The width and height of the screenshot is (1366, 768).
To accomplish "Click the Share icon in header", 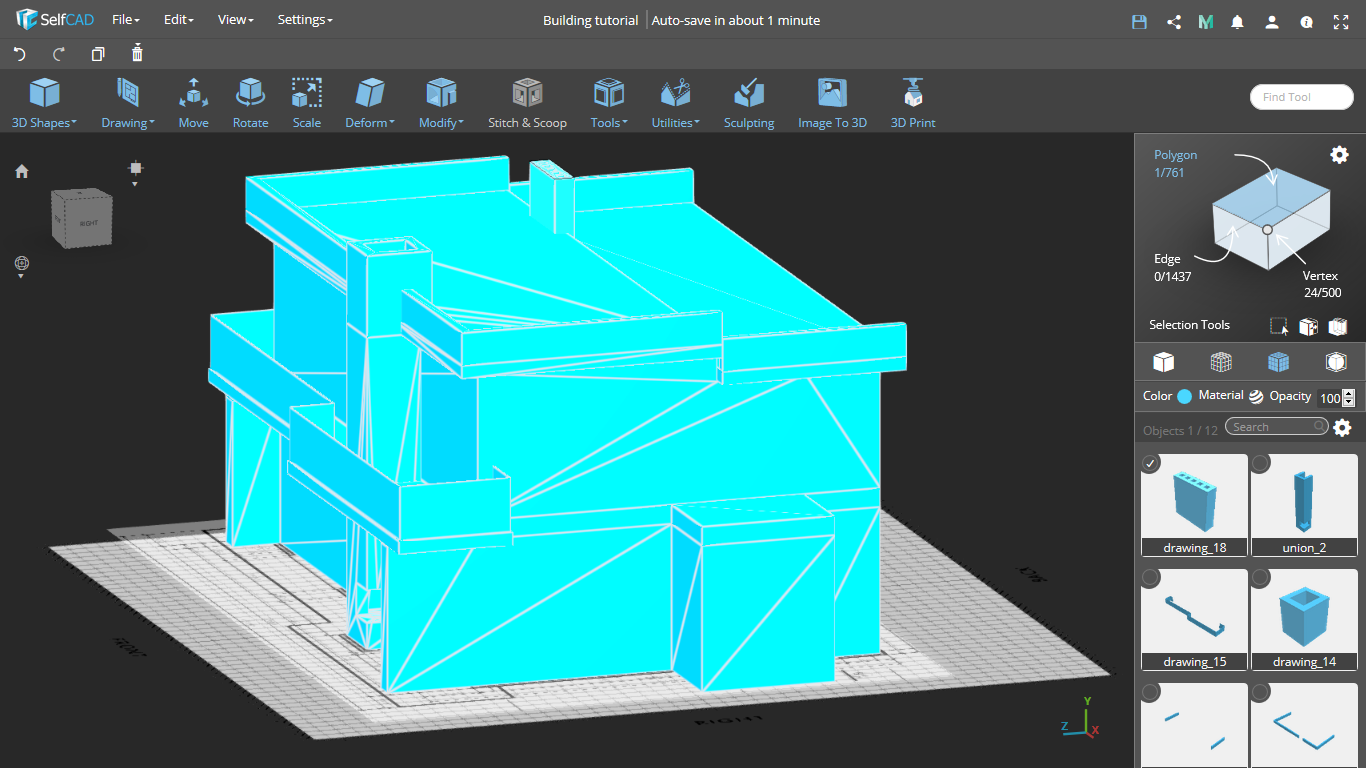I will 1174,21.
